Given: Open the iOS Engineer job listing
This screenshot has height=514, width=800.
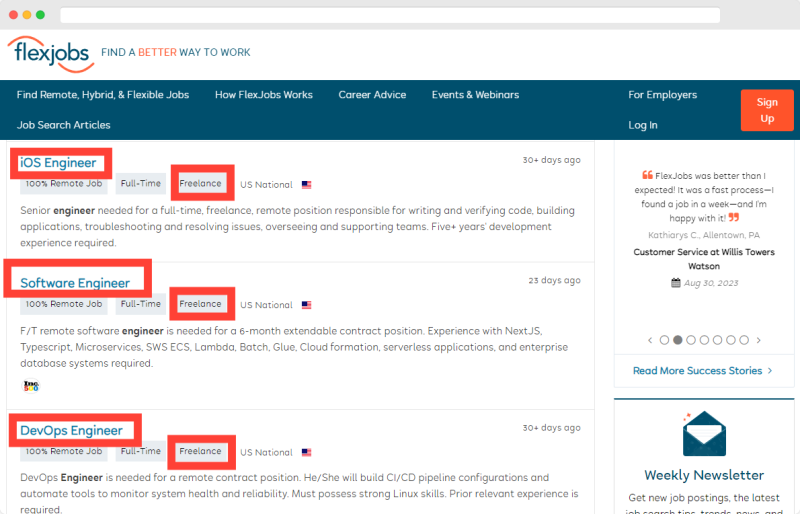Looking at the screenshot, I should tap(58, 163).
